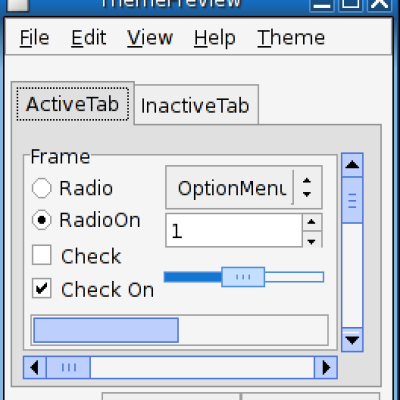Click the horizontal slider handle
This screenshot has height=400, width=400.
coord(243,277)
